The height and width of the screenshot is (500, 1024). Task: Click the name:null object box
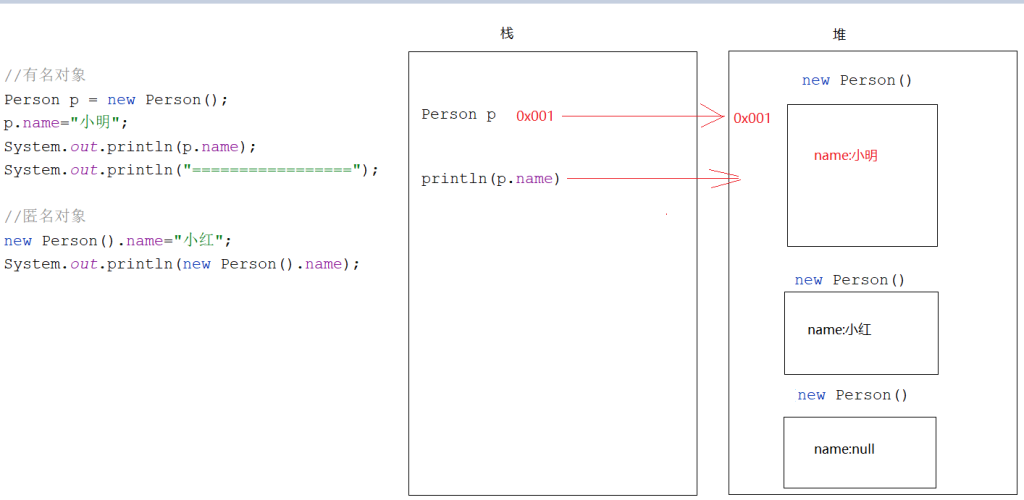(x=859, y=452)
